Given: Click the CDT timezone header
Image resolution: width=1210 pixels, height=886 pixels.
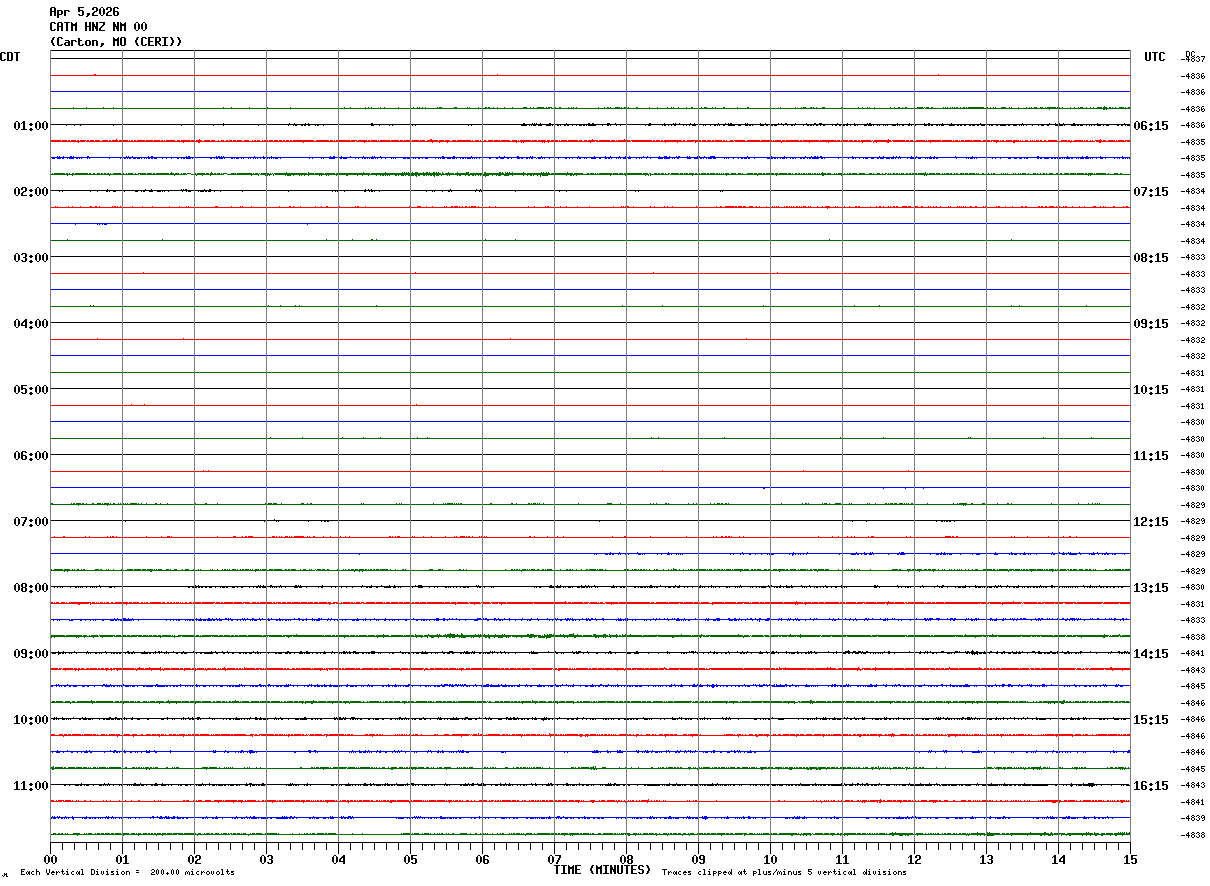Looking at the screenshot, I should 10,57.
